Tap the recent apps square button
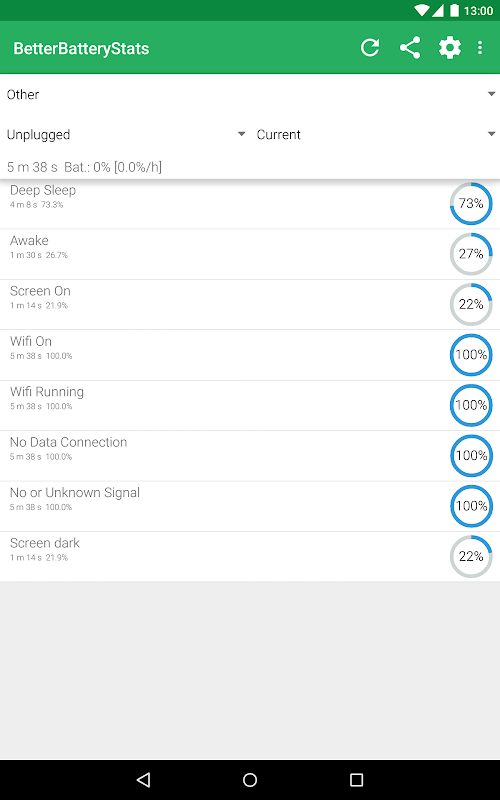The image size is (500, 800). point(356,780)
